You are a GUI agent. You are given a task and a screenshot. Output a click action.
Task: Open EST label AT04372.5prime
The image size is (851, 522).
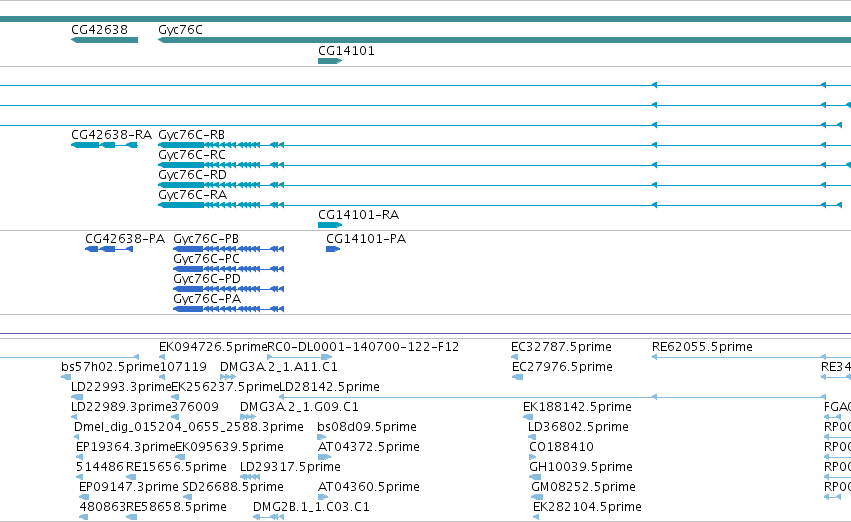tap(369, 447)
